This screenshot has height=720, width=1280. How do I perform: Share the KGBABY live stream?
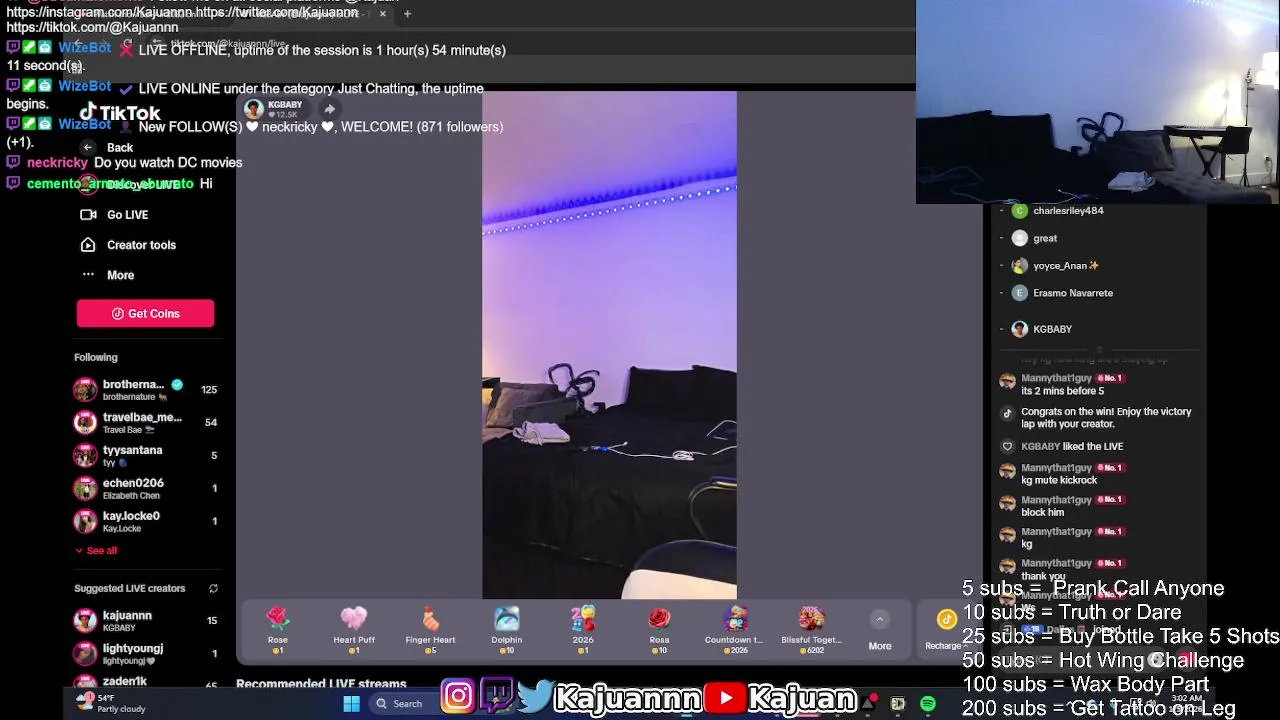click(x=329, y=108)
